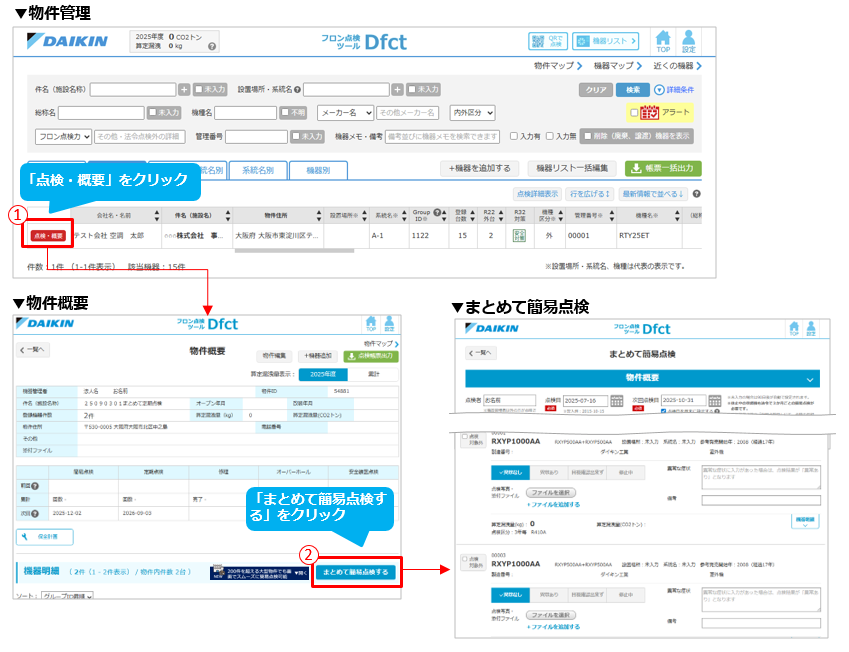Open the TOP home icon in 物件管理
Image resolution: width=849 pixels, height=652 pixels.
[x=663, y=40]
